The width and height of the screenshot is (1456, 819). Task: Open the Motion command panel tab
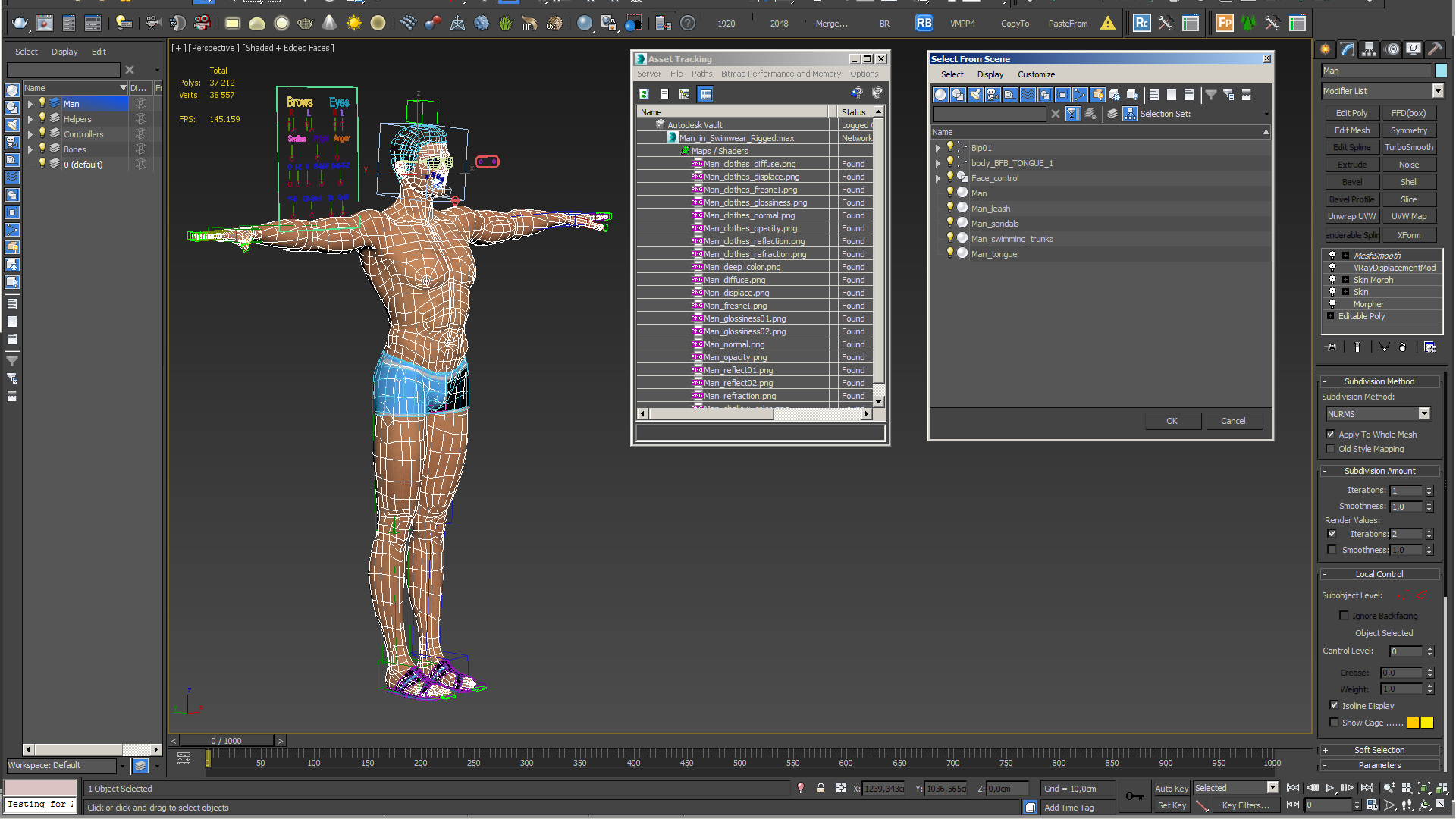point(1392,49)
